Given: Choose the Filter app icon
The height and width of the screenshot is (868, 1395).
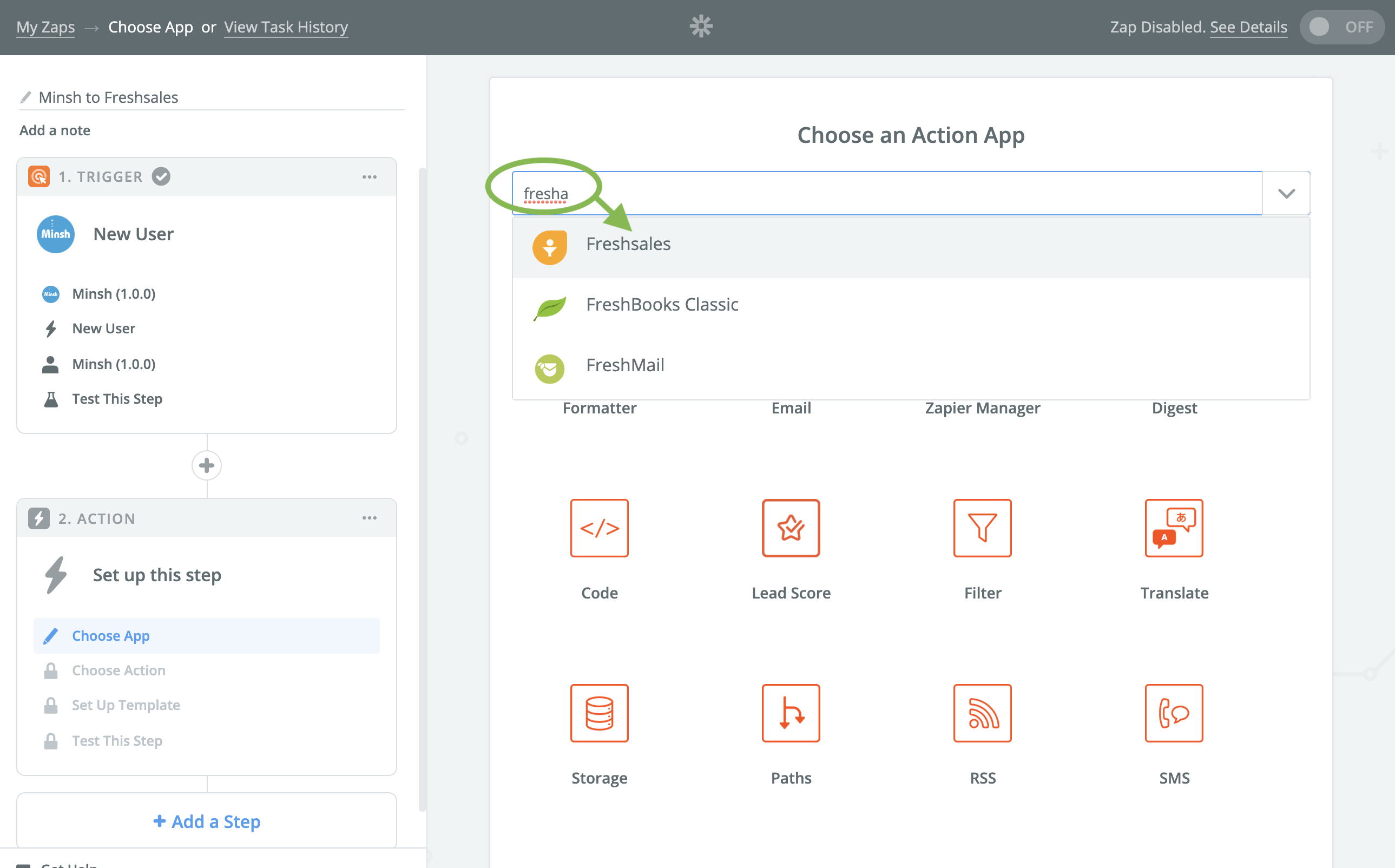Looking at the screenshot, I should (982, 528).
